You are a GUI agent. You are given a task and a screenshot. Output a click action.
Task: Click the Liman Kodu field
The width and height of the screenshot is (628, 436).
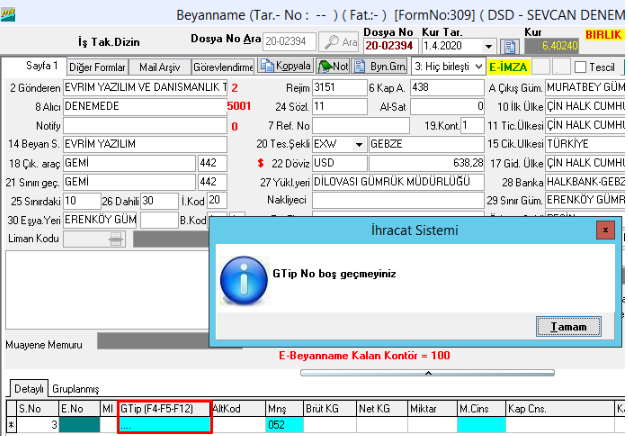(95, 239)
